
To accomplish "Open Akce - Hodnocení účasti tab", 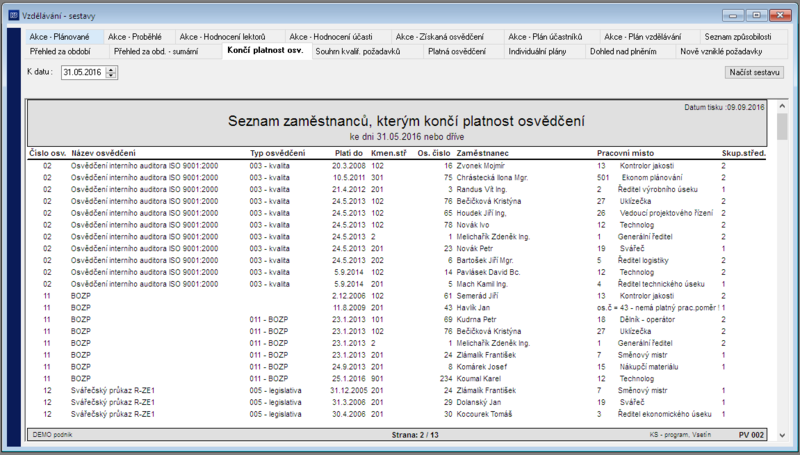I will click(338, 37).
